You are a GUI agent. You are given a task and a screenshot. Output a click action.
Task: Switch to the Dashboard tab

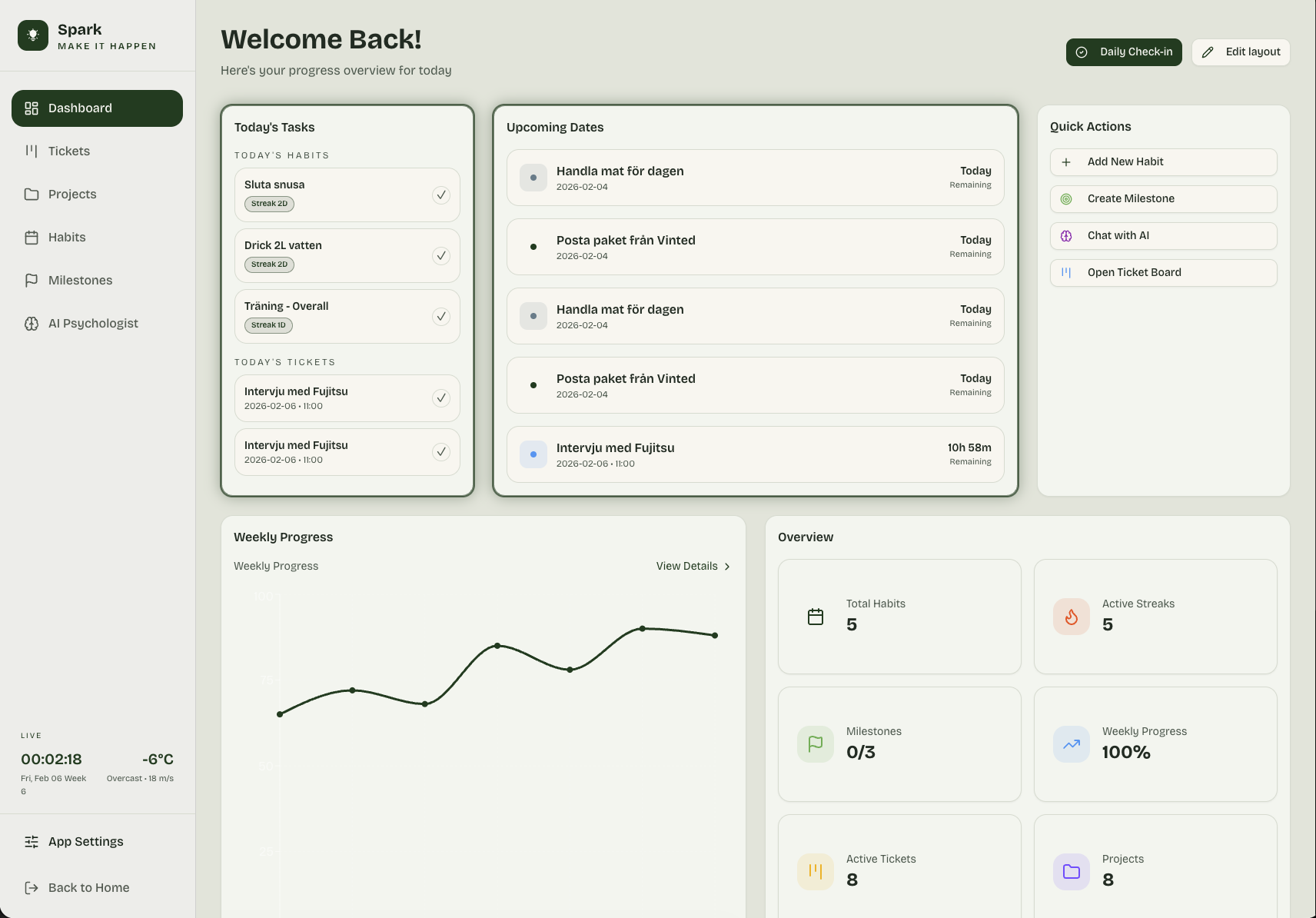[80, 108]
